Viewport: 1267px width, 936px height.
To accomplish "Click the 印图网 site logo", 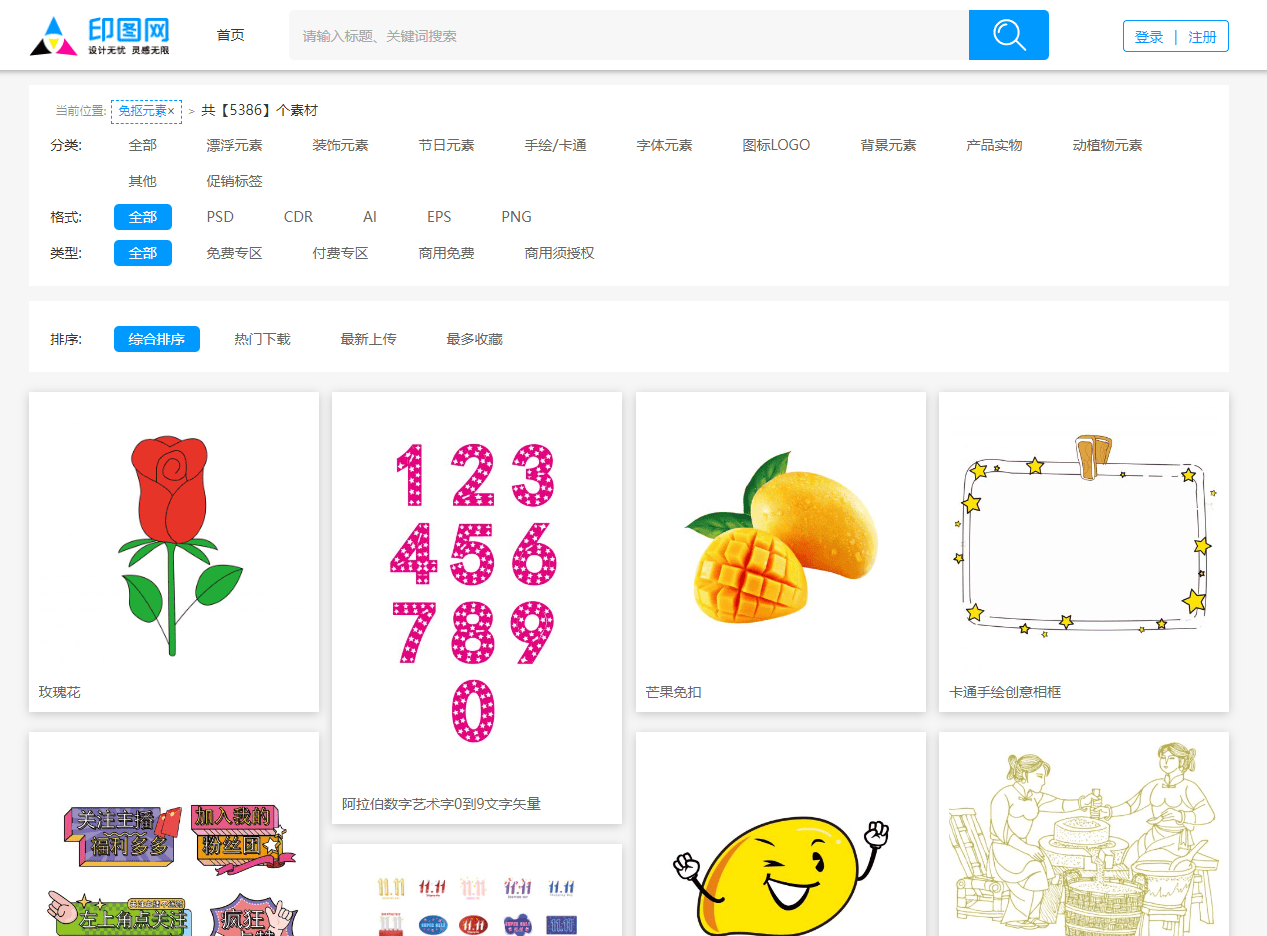I will point(97,34).
